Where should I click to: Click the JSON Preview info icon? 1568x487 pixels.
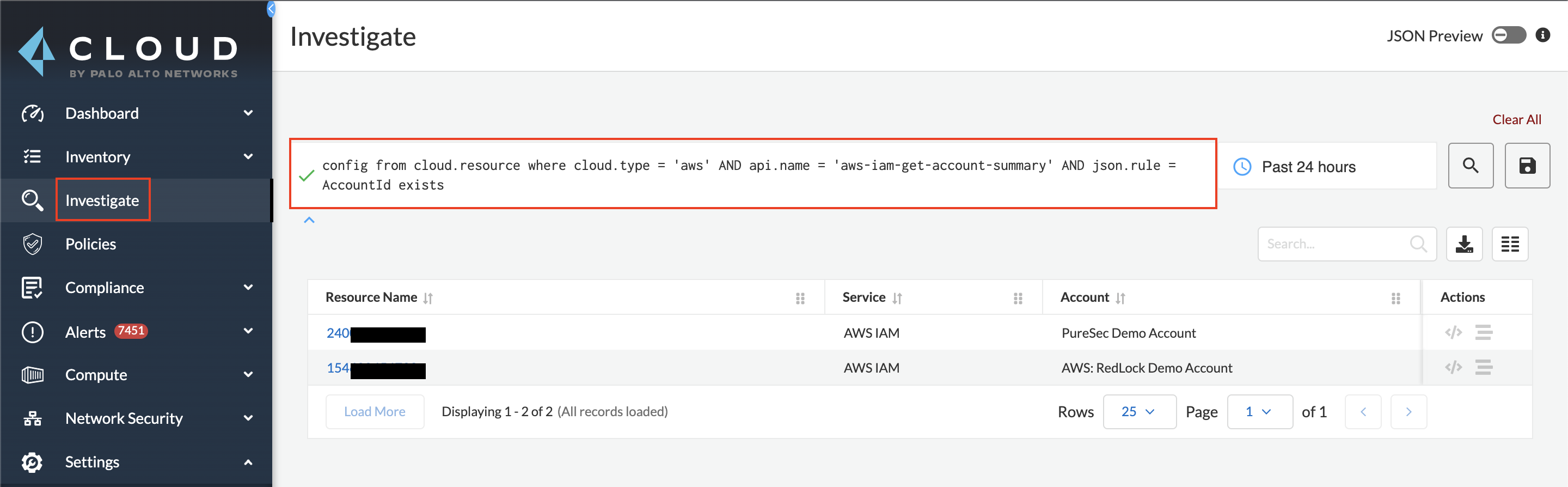pyautogui.click(x=1542, y=35)
